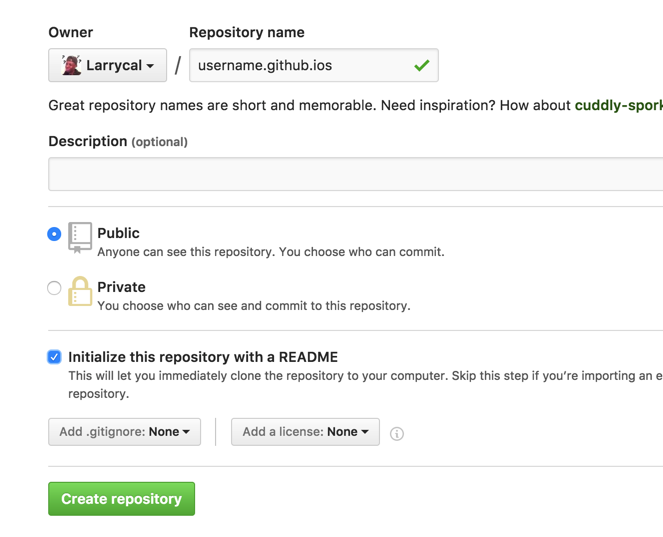
Task: Click the bold Private label text
Action: (121, 287)
